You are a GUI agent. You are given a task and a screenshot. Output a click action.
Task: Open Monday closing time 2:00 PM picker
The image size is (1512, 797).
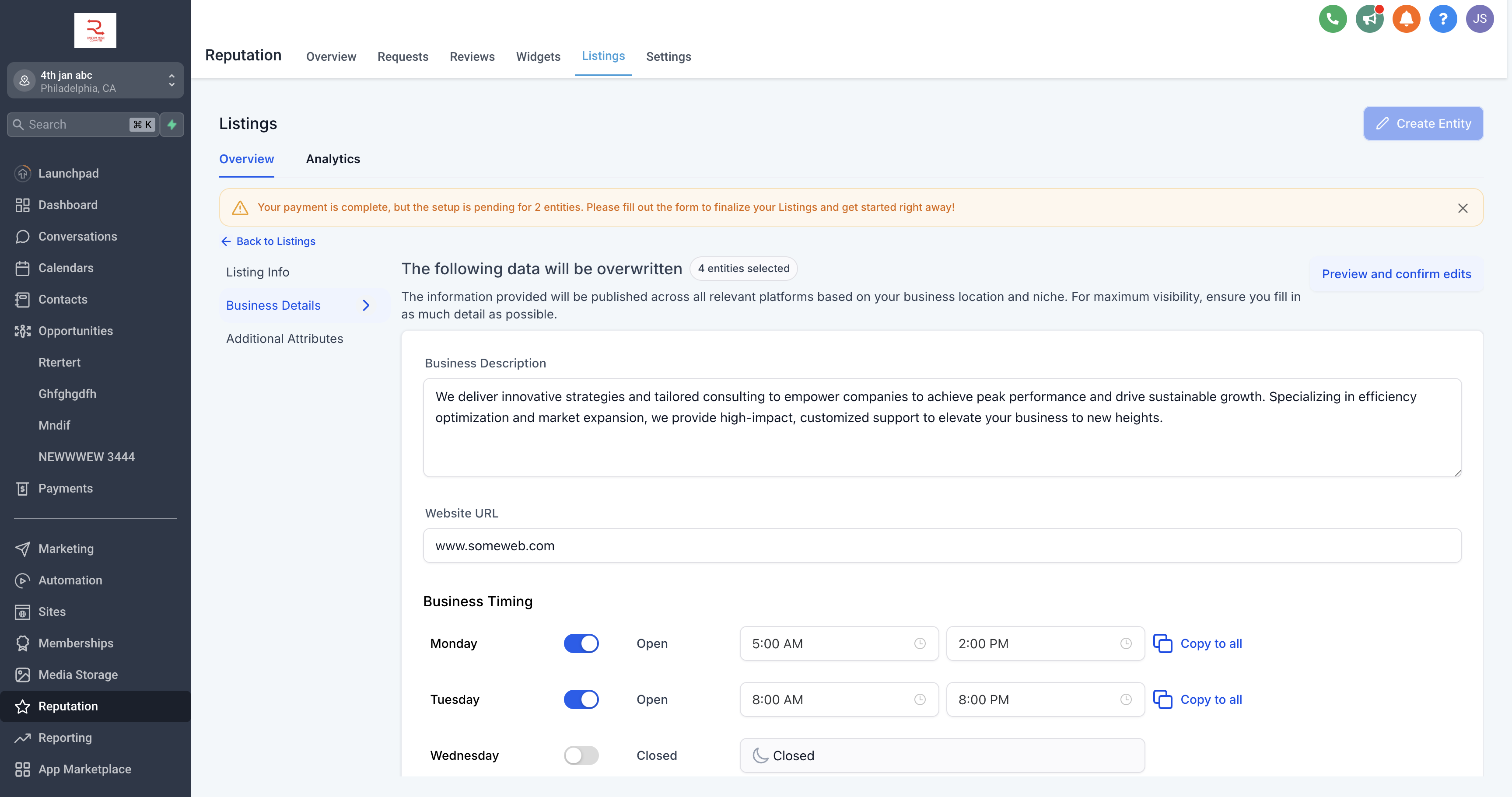click(1045, 644)
